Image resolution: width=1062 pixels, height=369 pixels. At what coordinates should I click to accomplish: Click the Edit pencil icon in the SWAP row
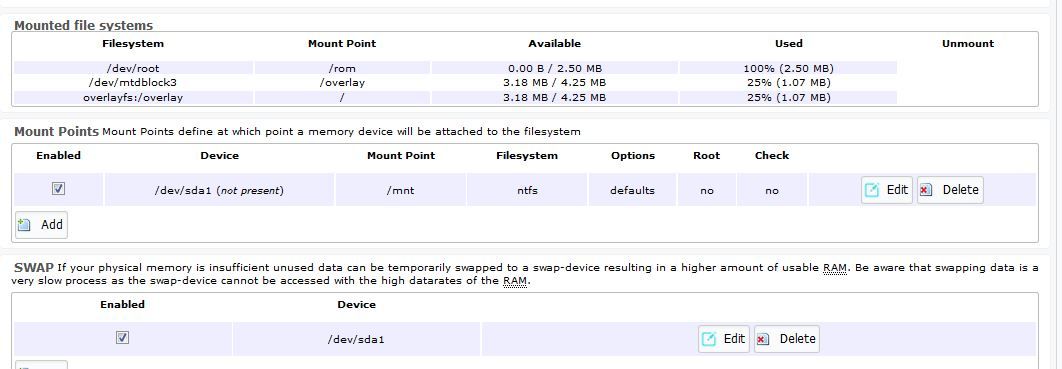[708, 339]
